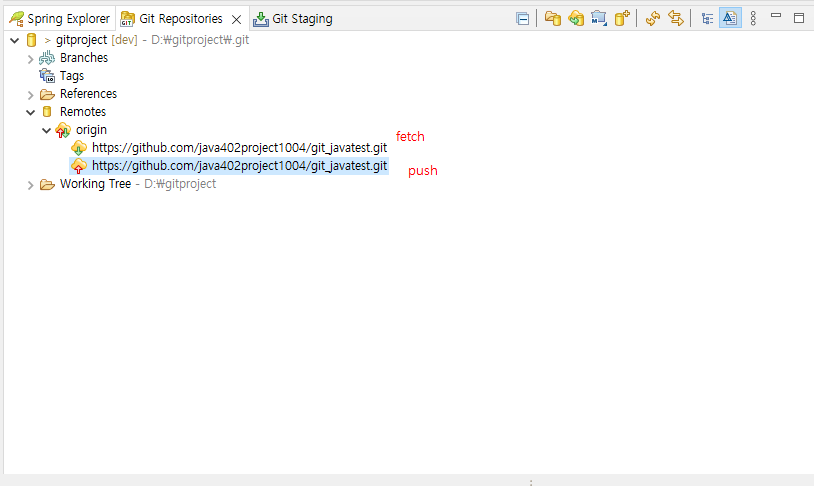Image resolution: width=814 pixels, height=486 pixels.
Task: Open the Git Staging tab
Action: click(x=292, y=19)
